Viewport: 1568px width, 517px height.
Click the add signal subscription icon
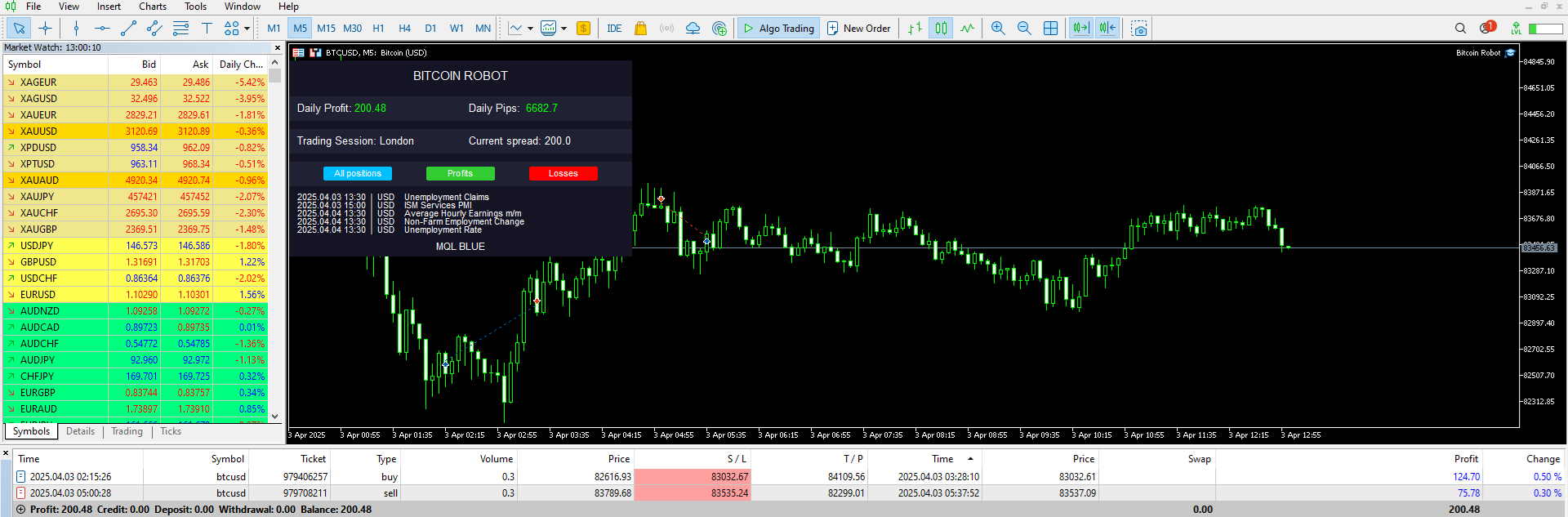[x=719, y=29]
